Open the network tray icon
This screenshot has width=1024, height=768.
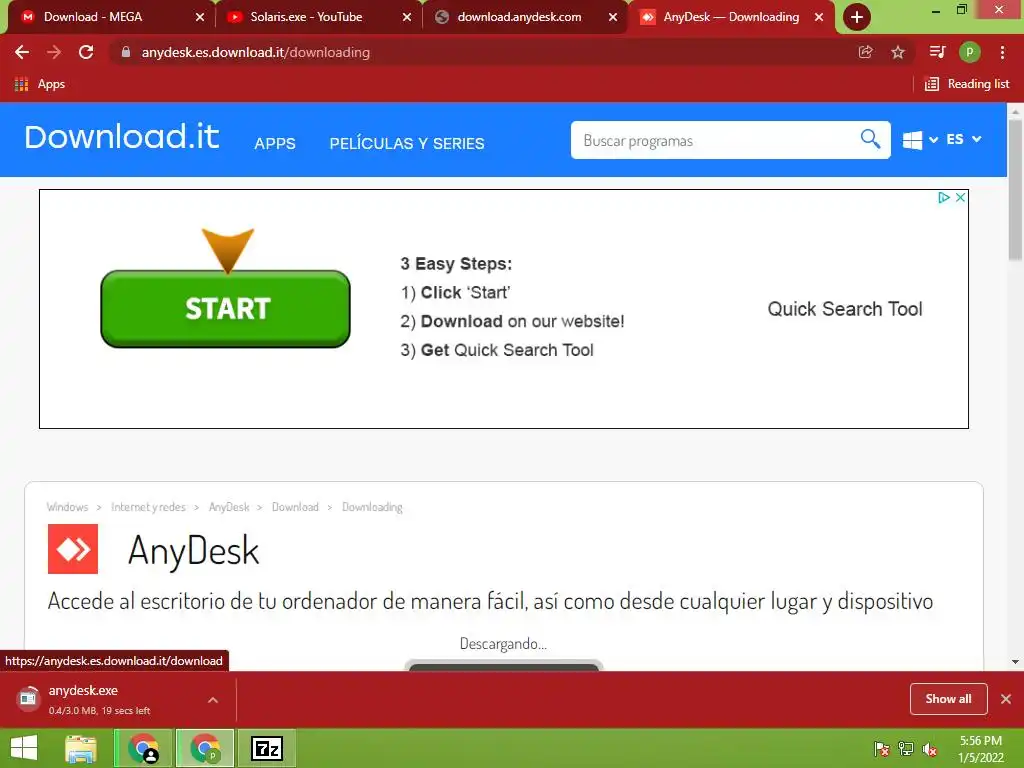(x=906, y=748)
